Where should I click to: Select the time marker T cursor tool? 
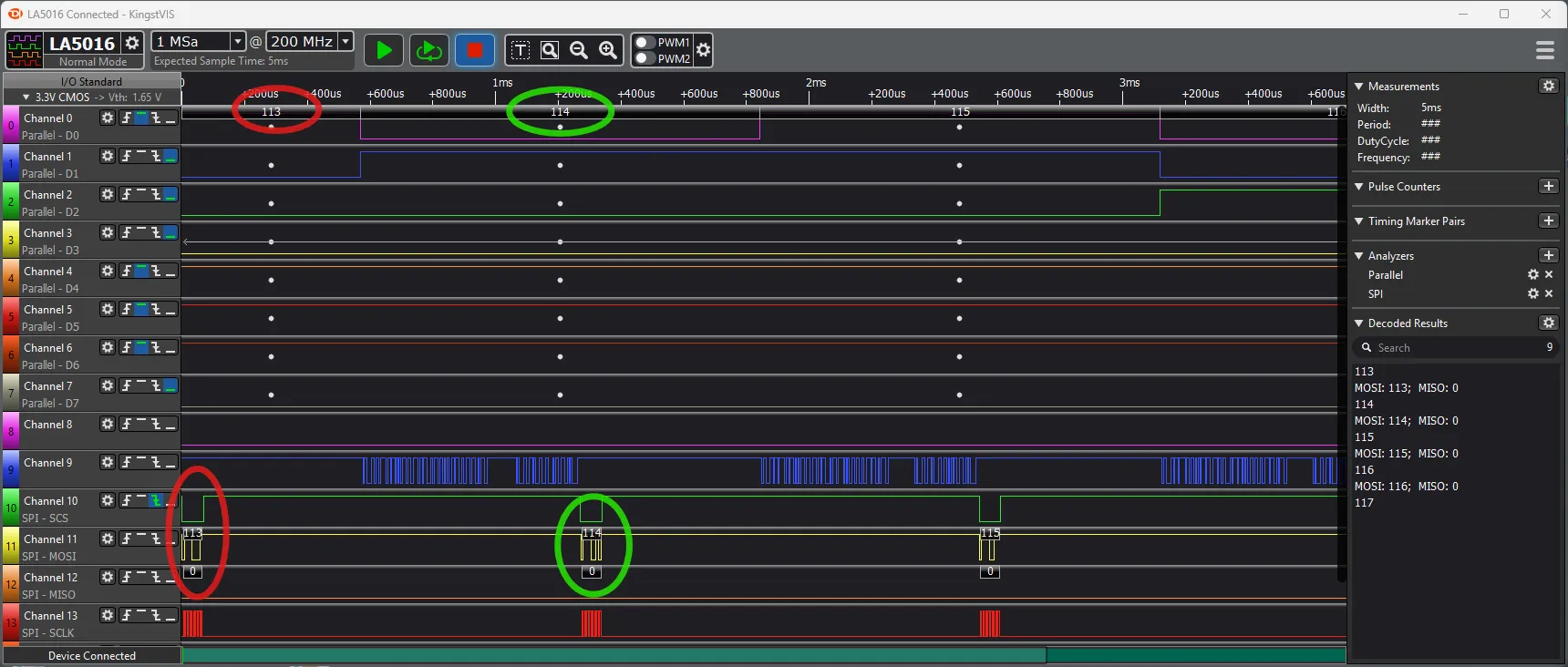point(521,50)
